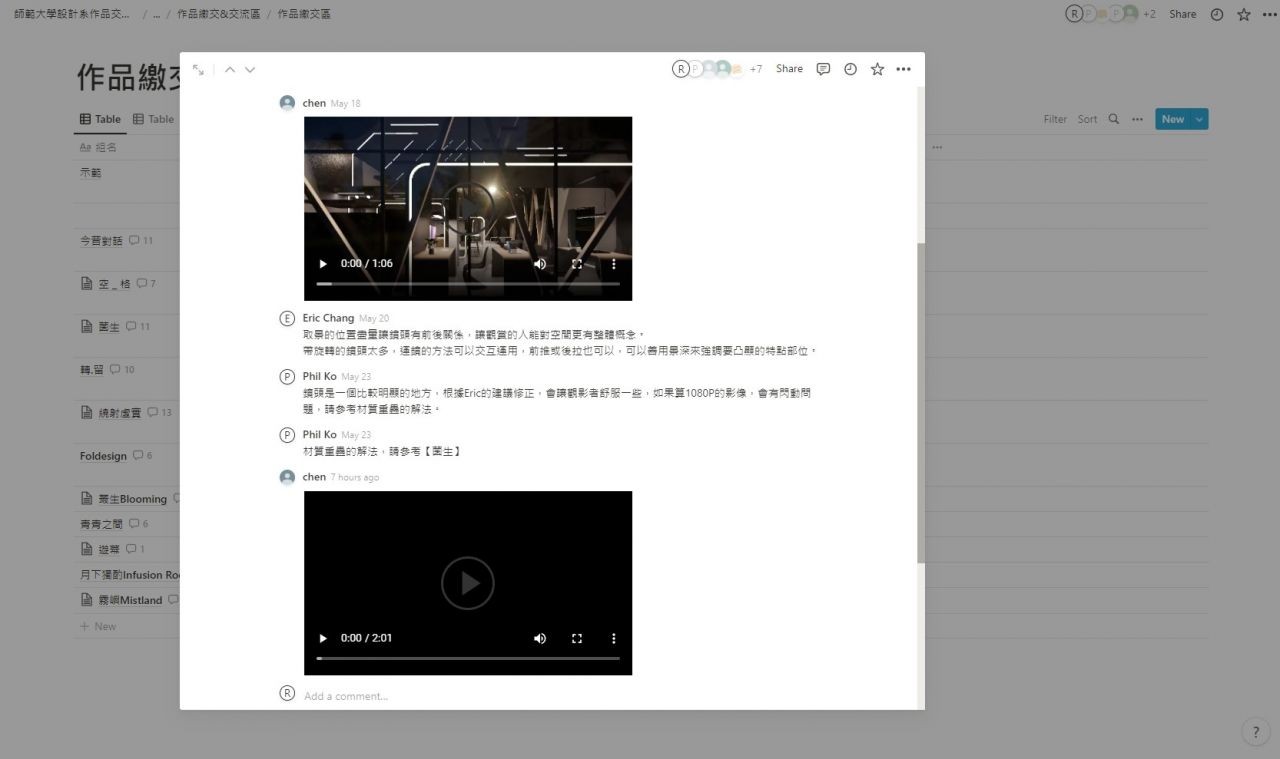Mute the second video's sound
Screen dimensions: 1280x759
pos(540,638)
